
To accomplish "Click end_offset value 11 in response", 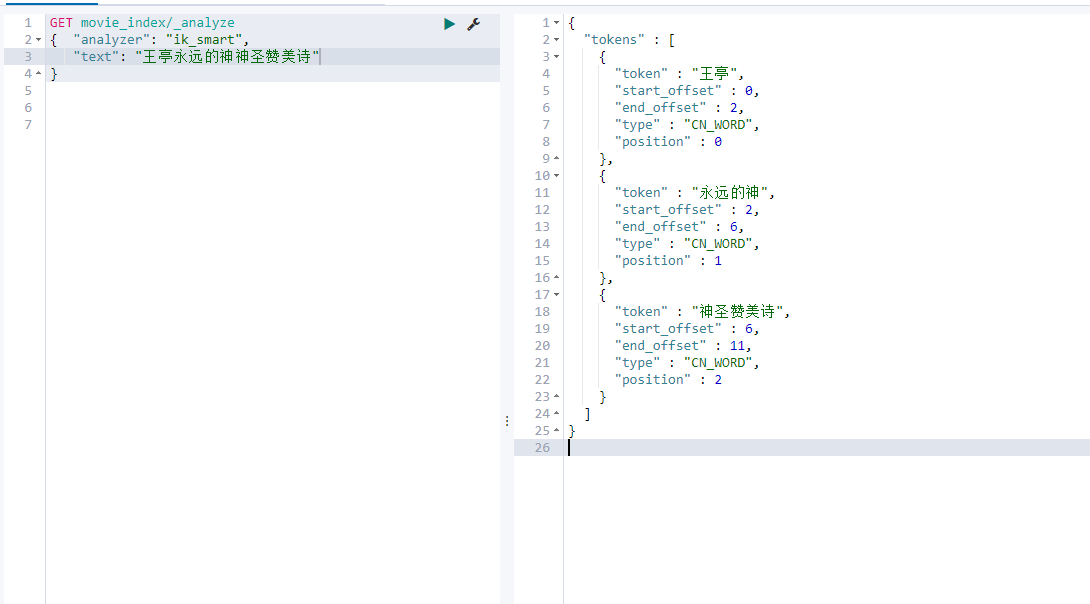I will 737,345.
